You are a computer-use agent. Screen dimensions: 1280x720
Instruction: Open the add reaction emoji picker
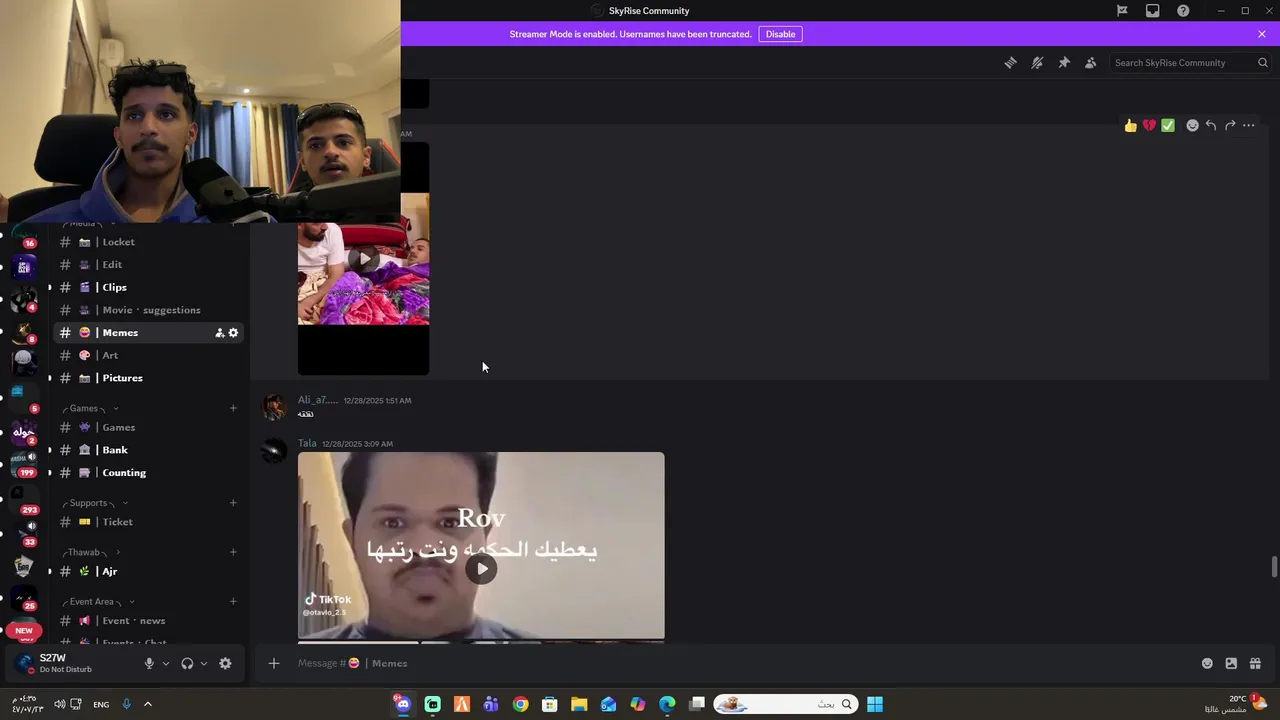[1192, 125]
